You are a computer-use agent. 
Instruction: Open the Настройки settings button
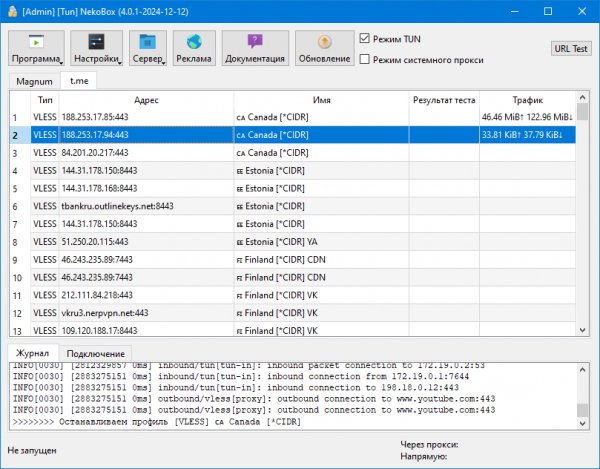(x=96, y=48)
